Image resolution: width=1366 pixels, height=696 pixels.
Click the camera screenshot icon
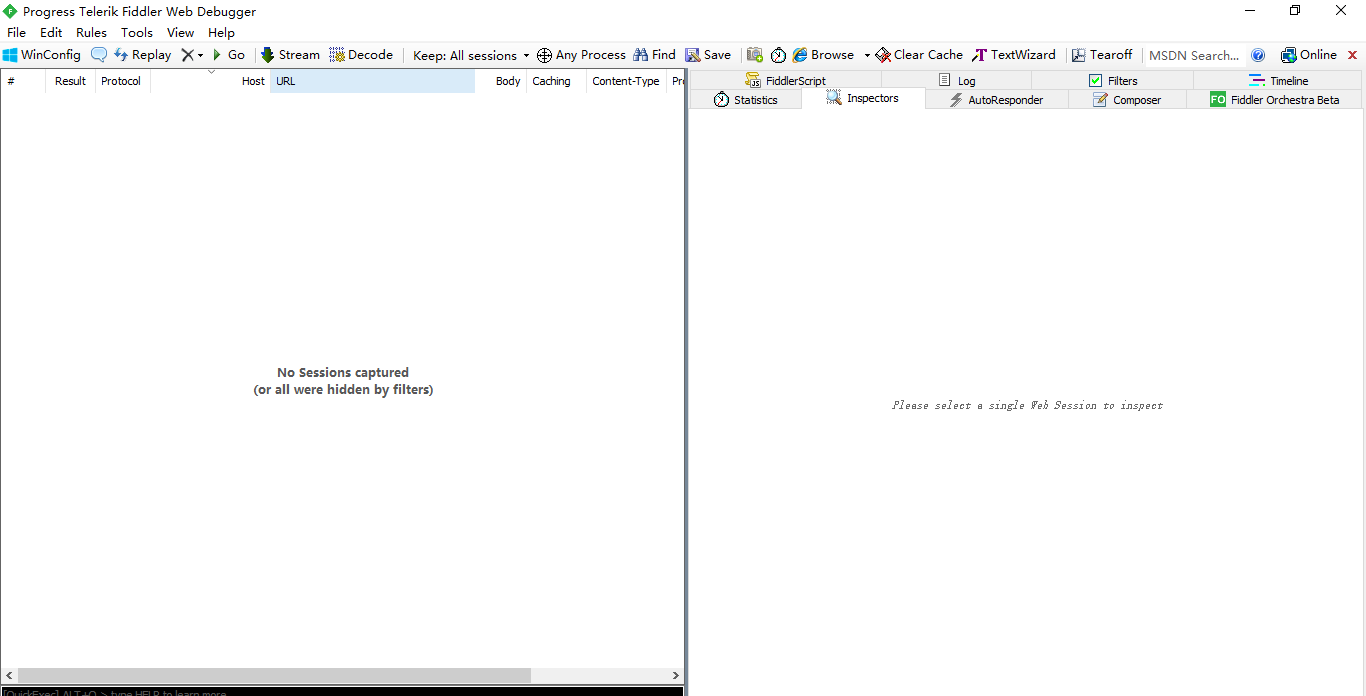(755, 55)
